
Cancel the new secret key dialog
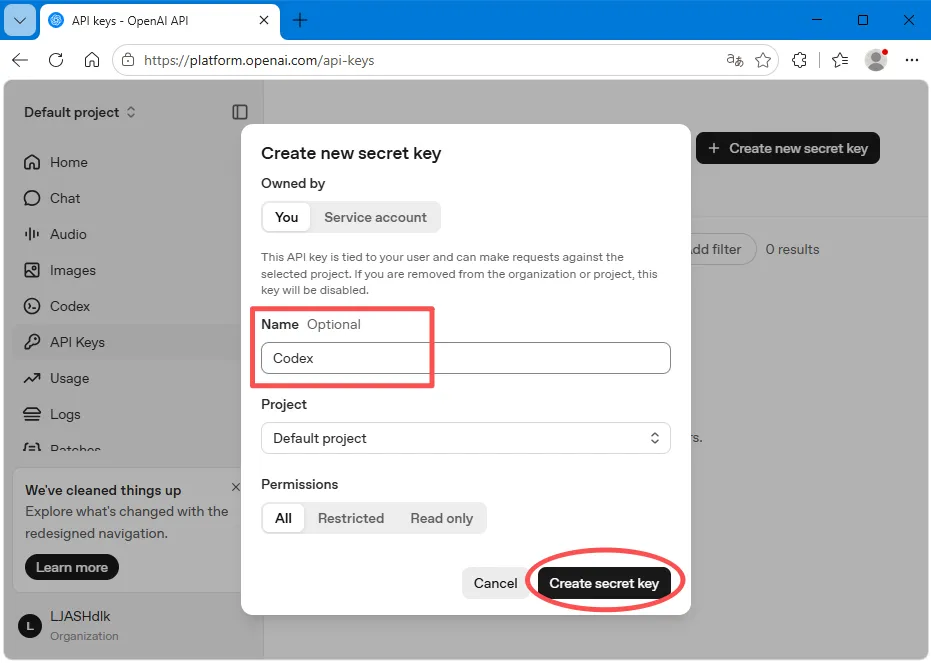(x=495, y=583)
